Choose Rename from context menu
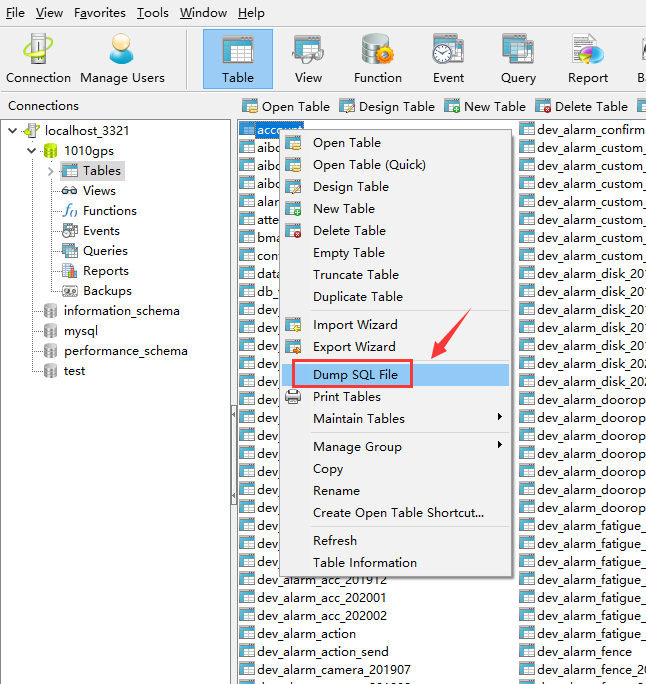The image size is (646, 684). coord(395,491)
